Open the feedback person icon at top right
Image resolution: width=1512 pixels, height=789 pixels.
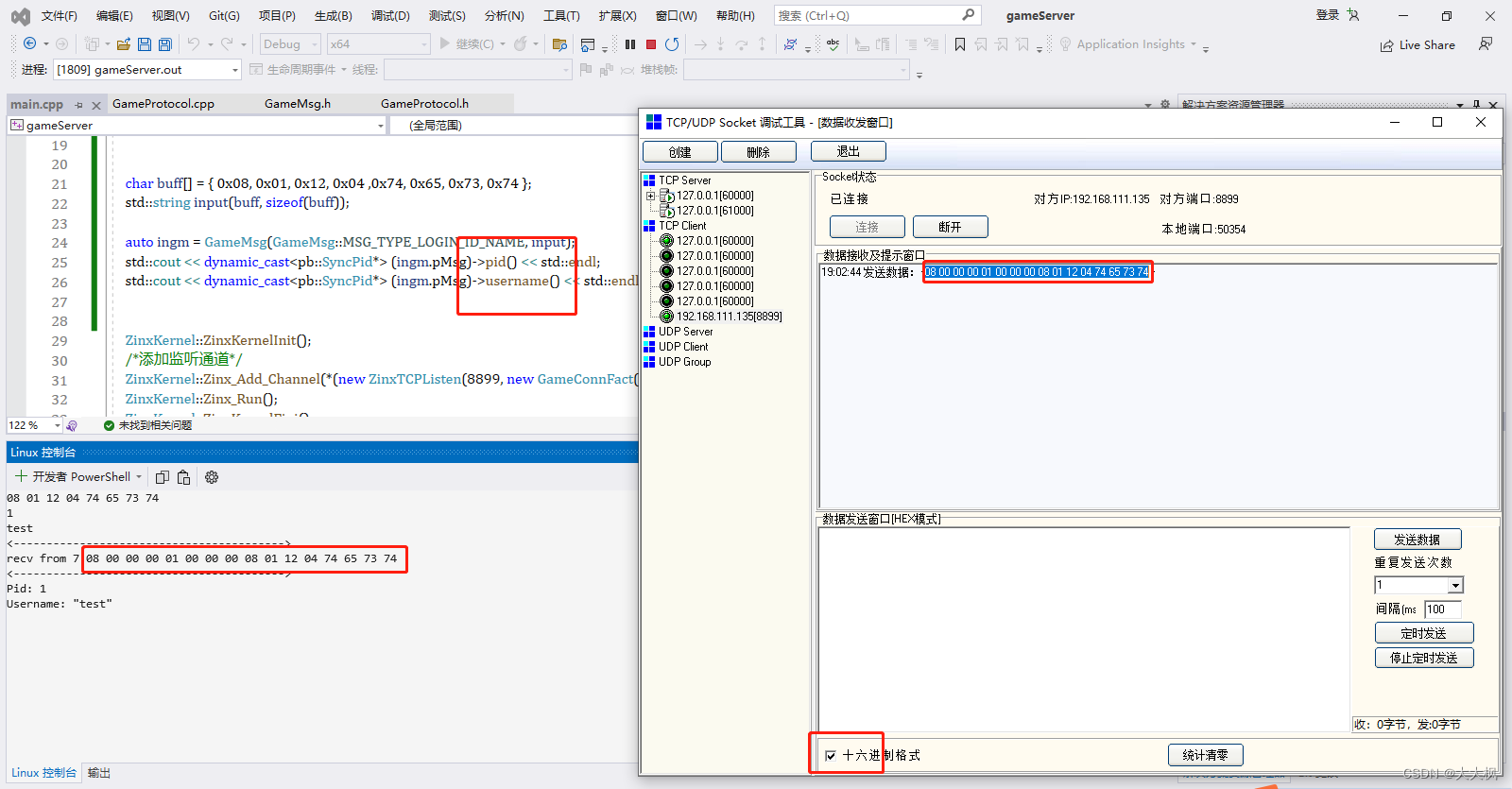(1486, 43)
